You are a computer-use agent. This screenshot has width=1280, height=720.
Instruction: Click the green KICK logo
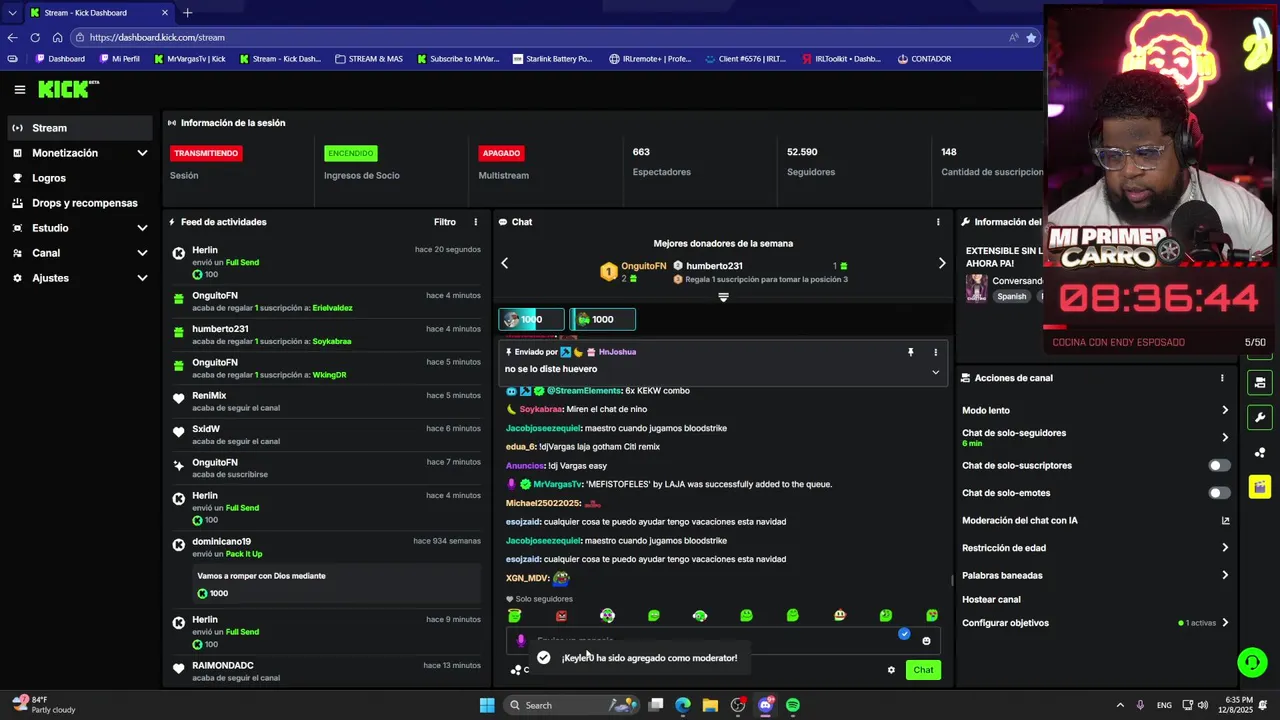68,89
